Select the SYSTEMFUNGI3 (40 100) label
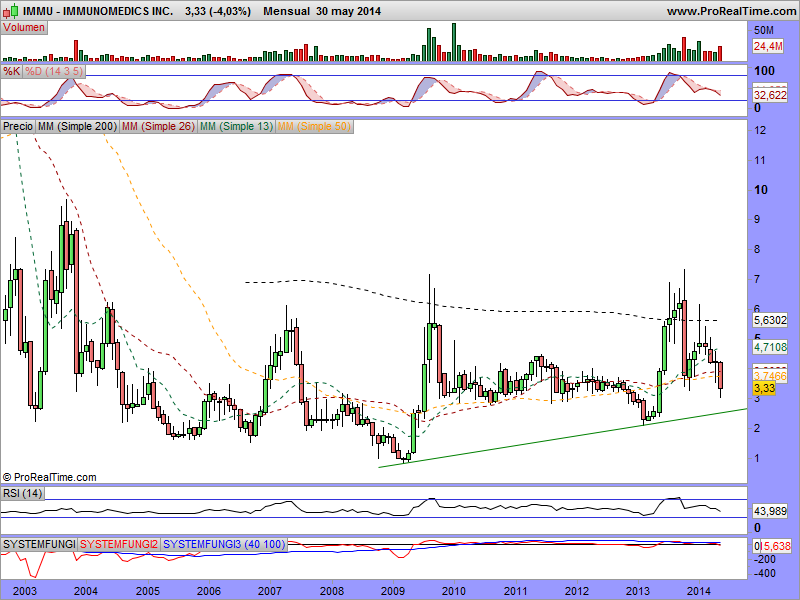Screen dimensions: 800x600 224,544
